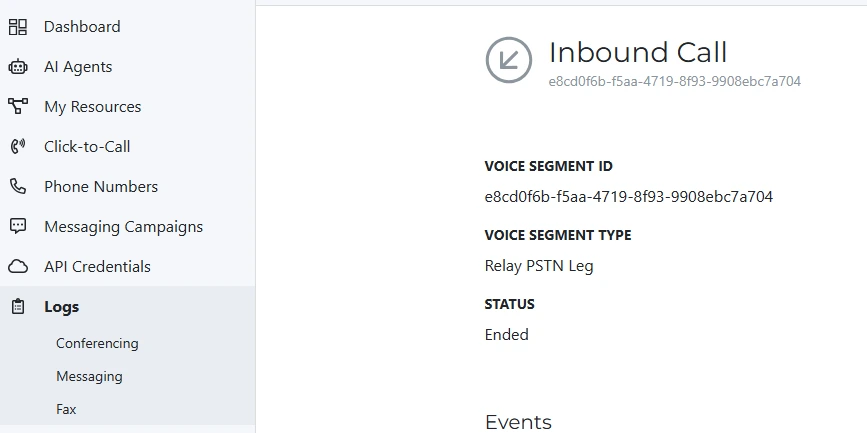Open the Dashboard menu item
The width and height of the screenshot is (867, 433).
coord(82,27)
